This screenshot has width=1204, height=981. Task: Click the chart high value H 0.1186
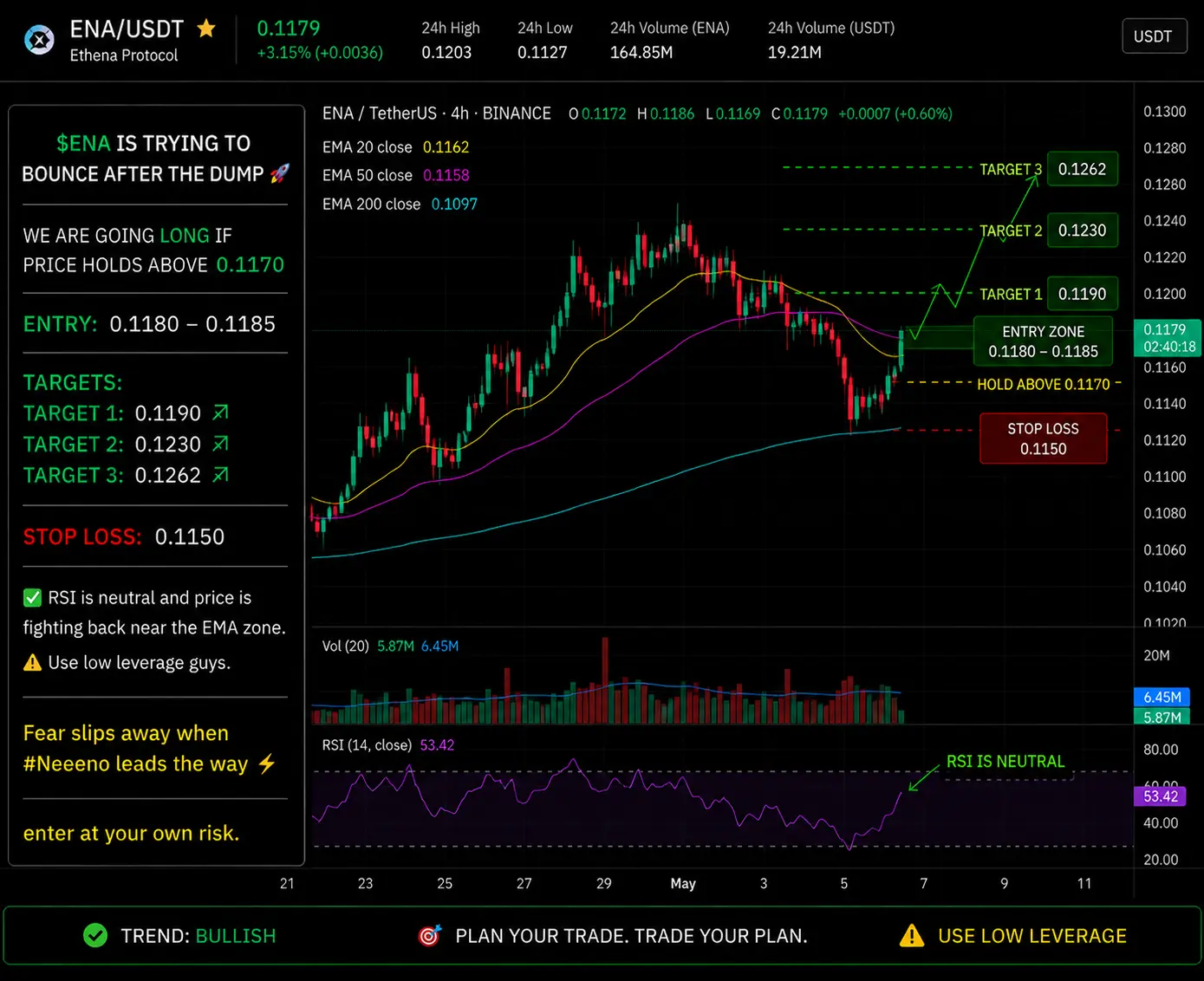(x=666, y=114)
